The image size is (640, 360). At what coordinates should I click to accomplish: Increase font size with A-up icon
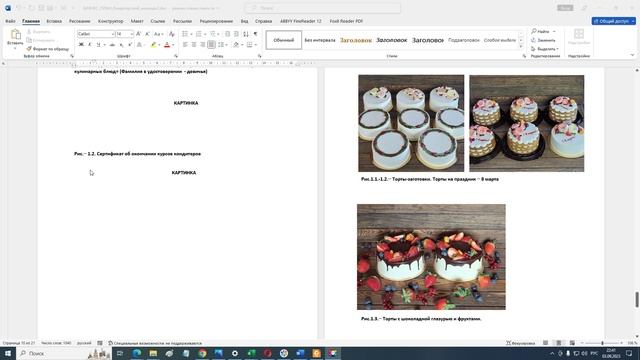pos(138,34)
